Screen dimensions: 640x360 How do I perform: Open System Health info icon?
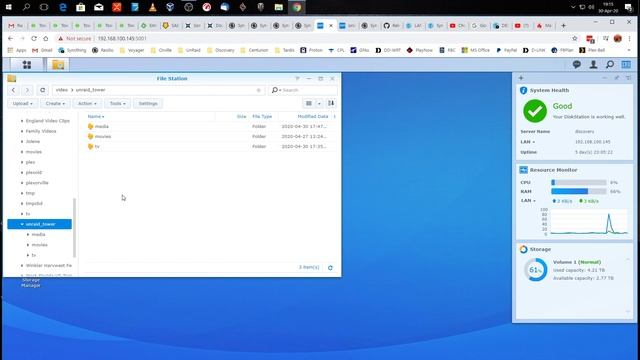click(x=523, y=90)
